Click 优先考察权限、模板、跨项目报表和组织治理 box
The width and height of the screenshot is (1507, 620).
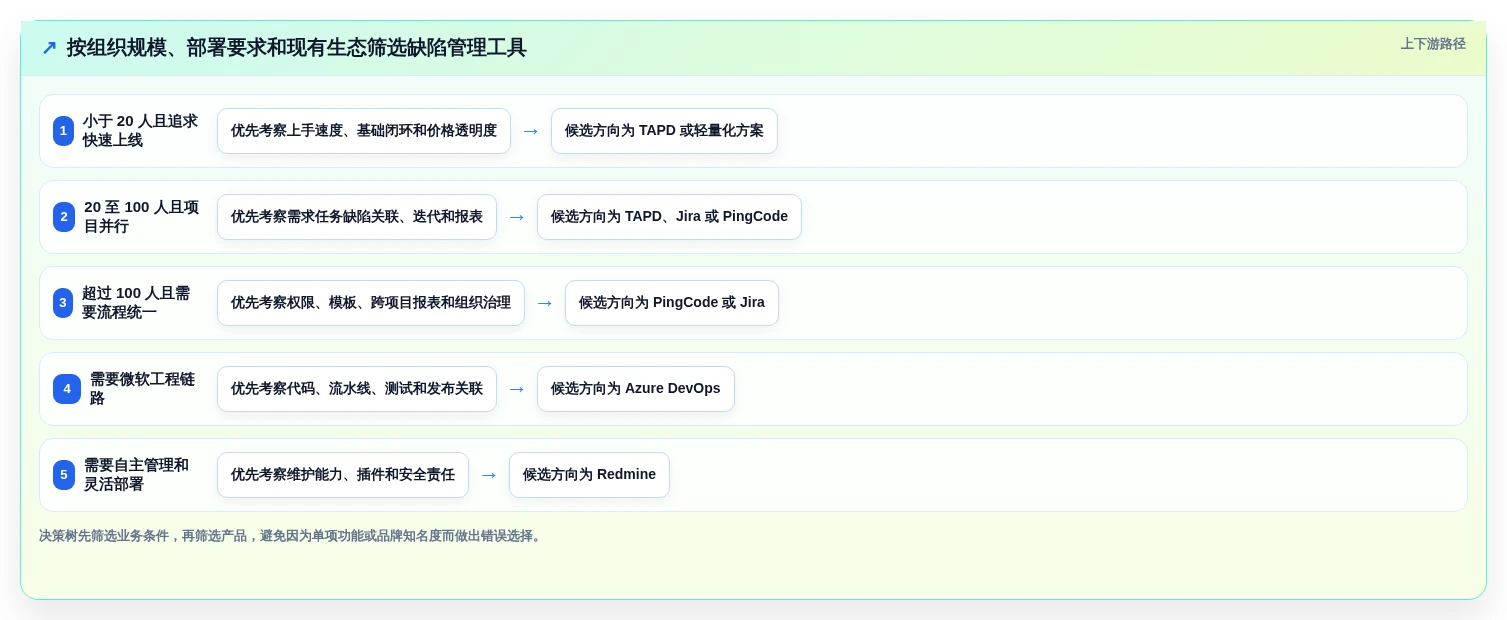pyautogui.click(x=371, y=303)
